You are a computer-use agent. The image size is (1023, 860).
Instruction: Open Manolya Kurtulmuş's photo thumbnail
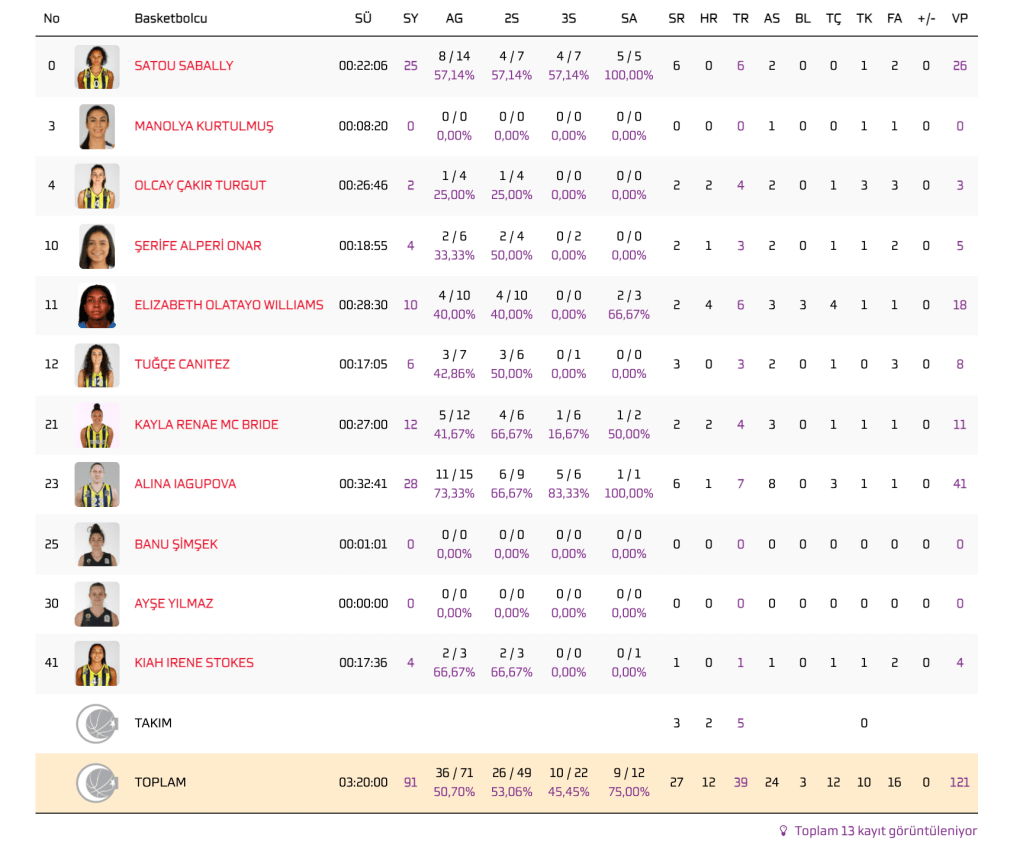[x=97, y=126]
